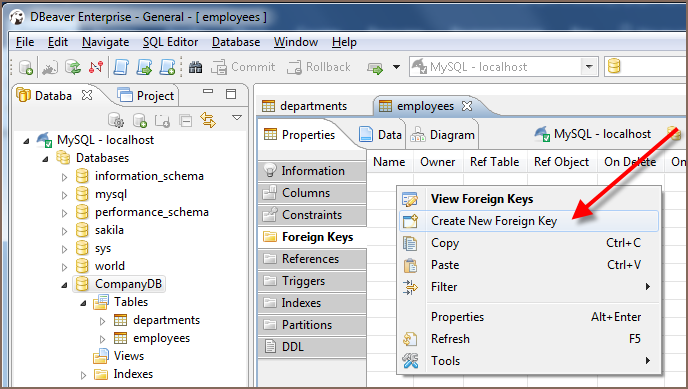This screenshot has width=688, height=389.
Task: Close the employees editor tab
Action: click(467, 106)
